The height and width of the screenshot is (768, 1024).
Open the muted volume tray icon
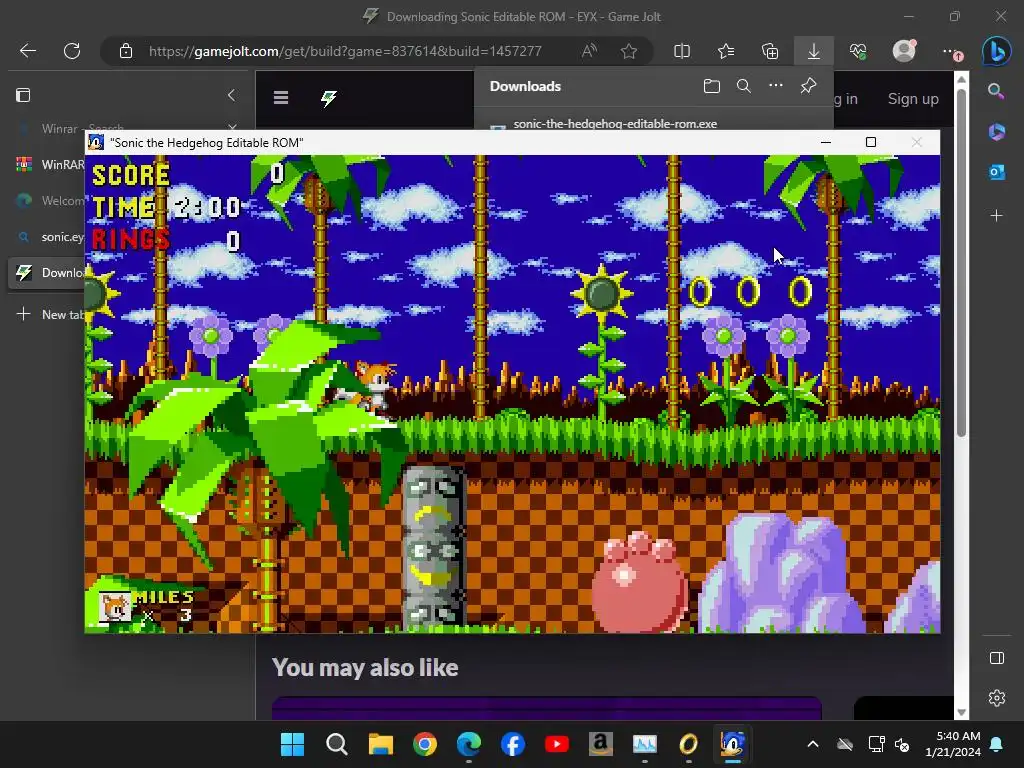[902, 744]
